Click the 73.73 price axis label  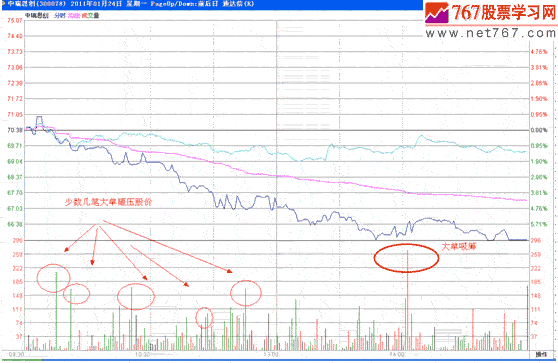coord(15,52)
